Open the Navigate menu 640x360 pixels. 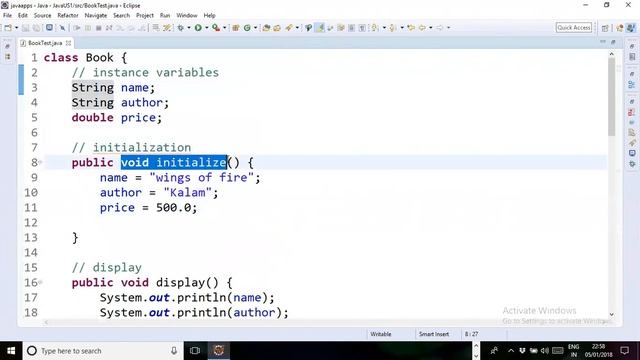(x=96, y=16)
